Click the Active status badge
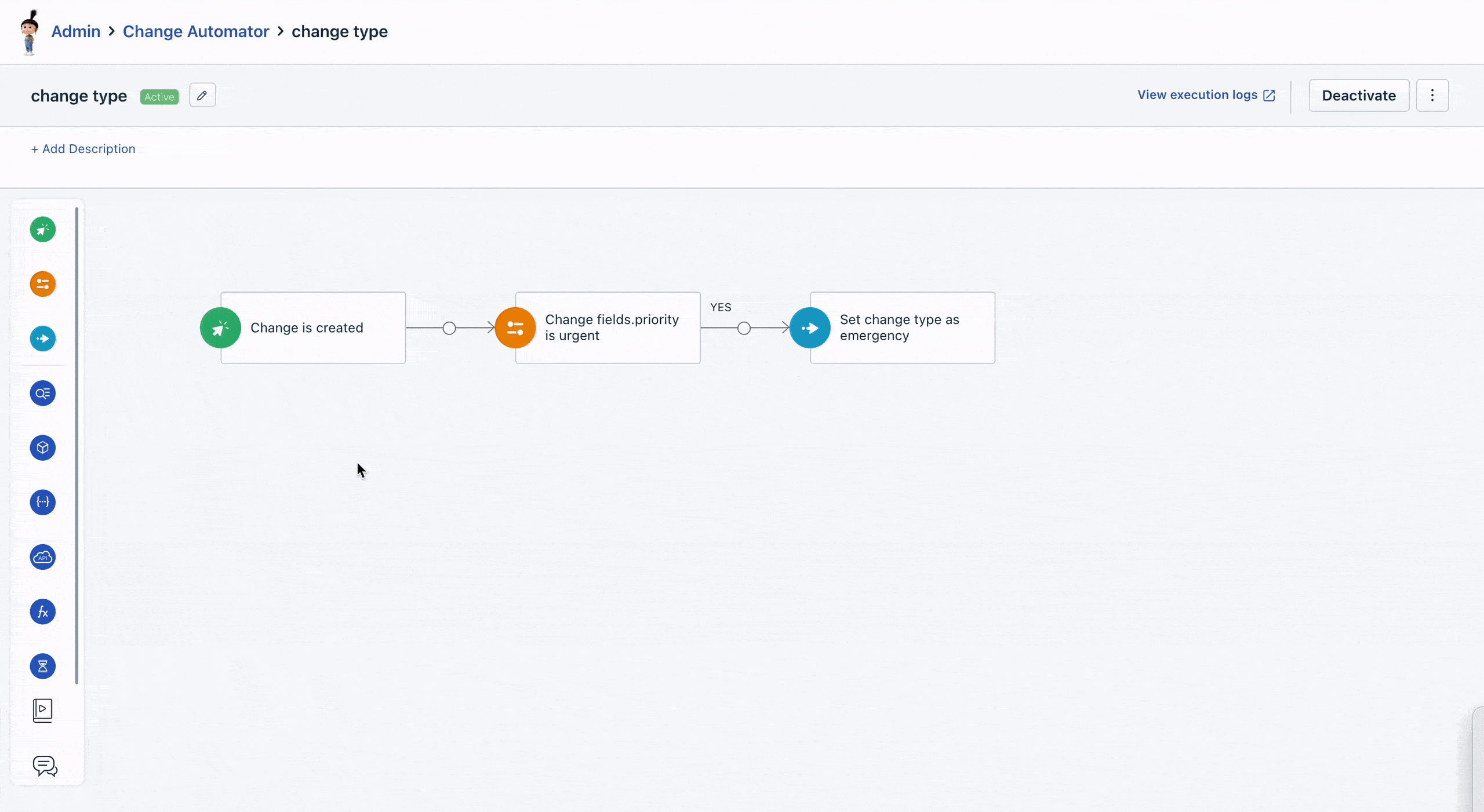 tap(159, 97)
